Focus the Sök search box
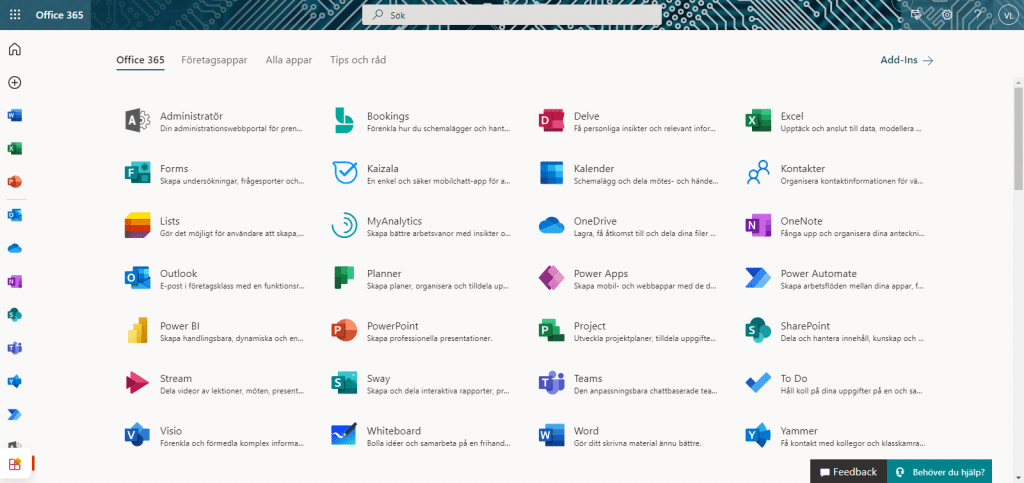 click(511, 15)
